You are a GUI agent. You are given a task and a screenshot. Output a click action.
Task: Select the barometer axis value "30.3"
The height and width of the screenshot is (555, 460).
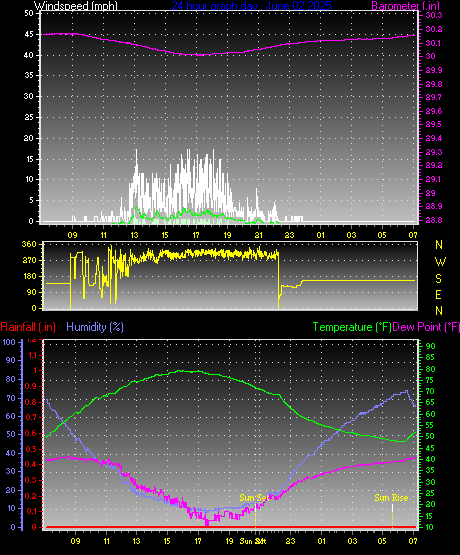tap(434, 15)
